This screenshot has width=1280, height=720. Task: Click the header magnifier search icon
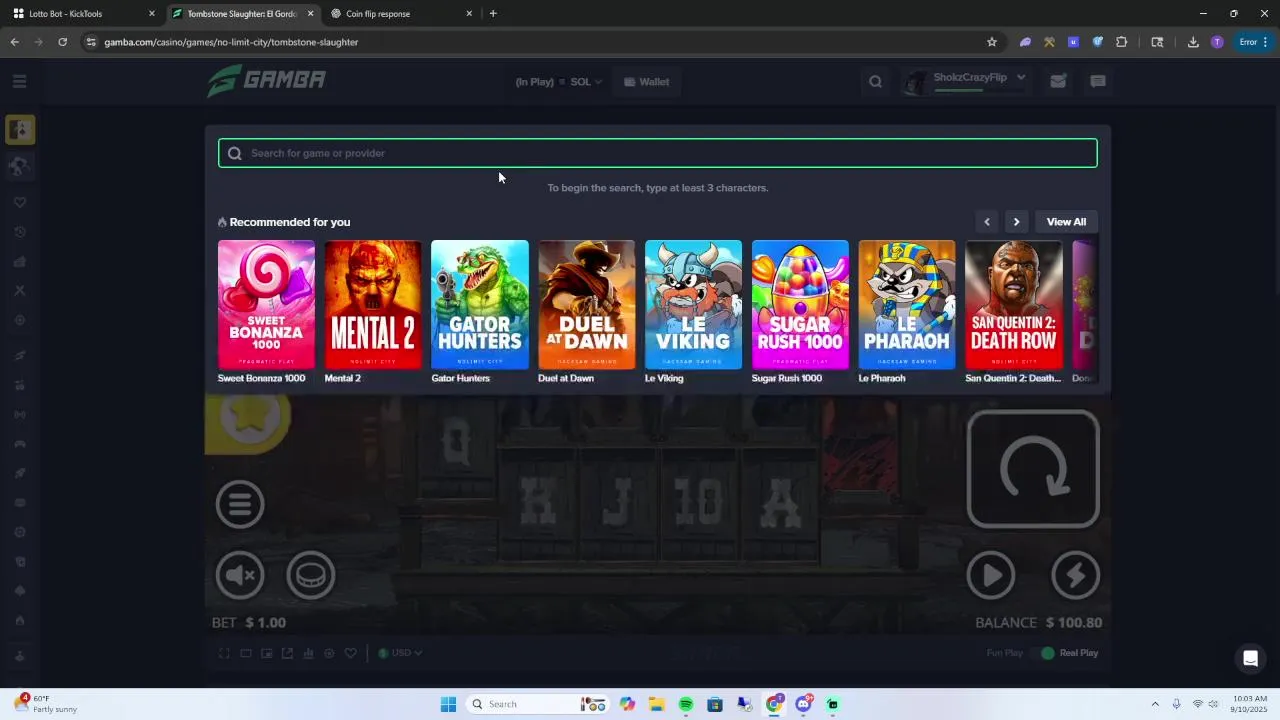coord(875,82)
